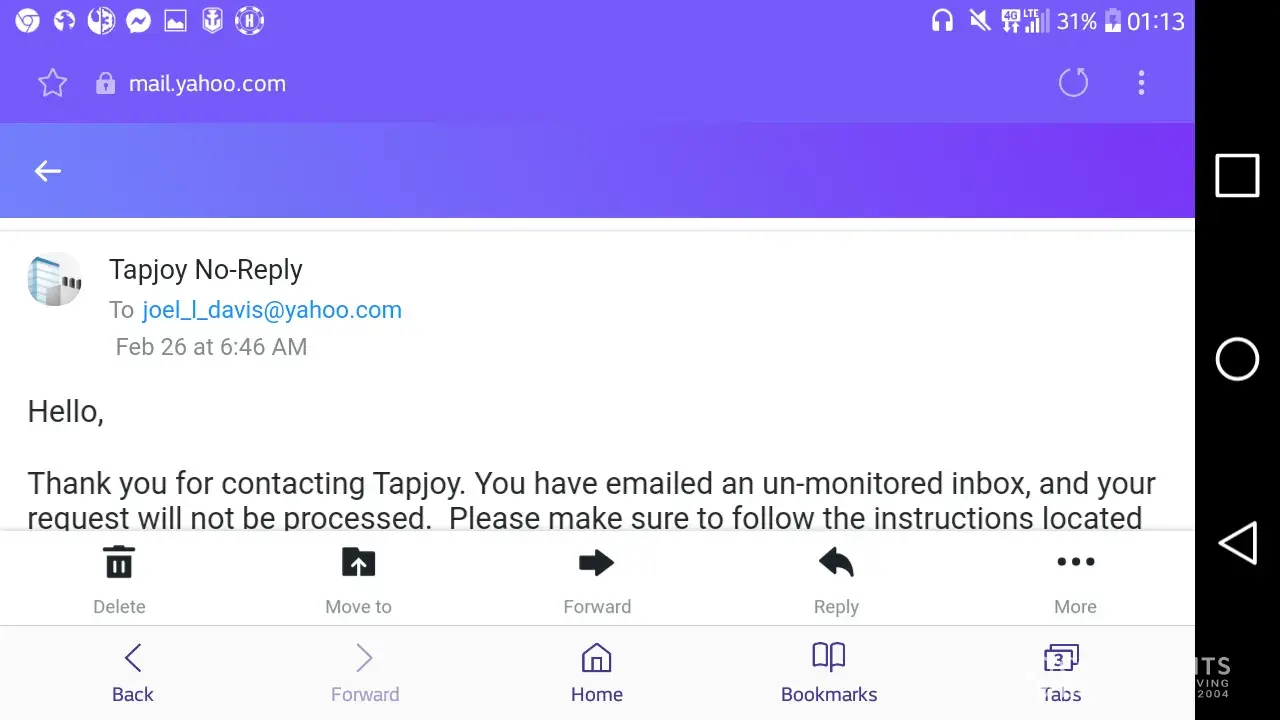The height and width of the screenshot is (720, 1280).
Task: Bookmark page with the star icon
Action: tap(52, 83)
